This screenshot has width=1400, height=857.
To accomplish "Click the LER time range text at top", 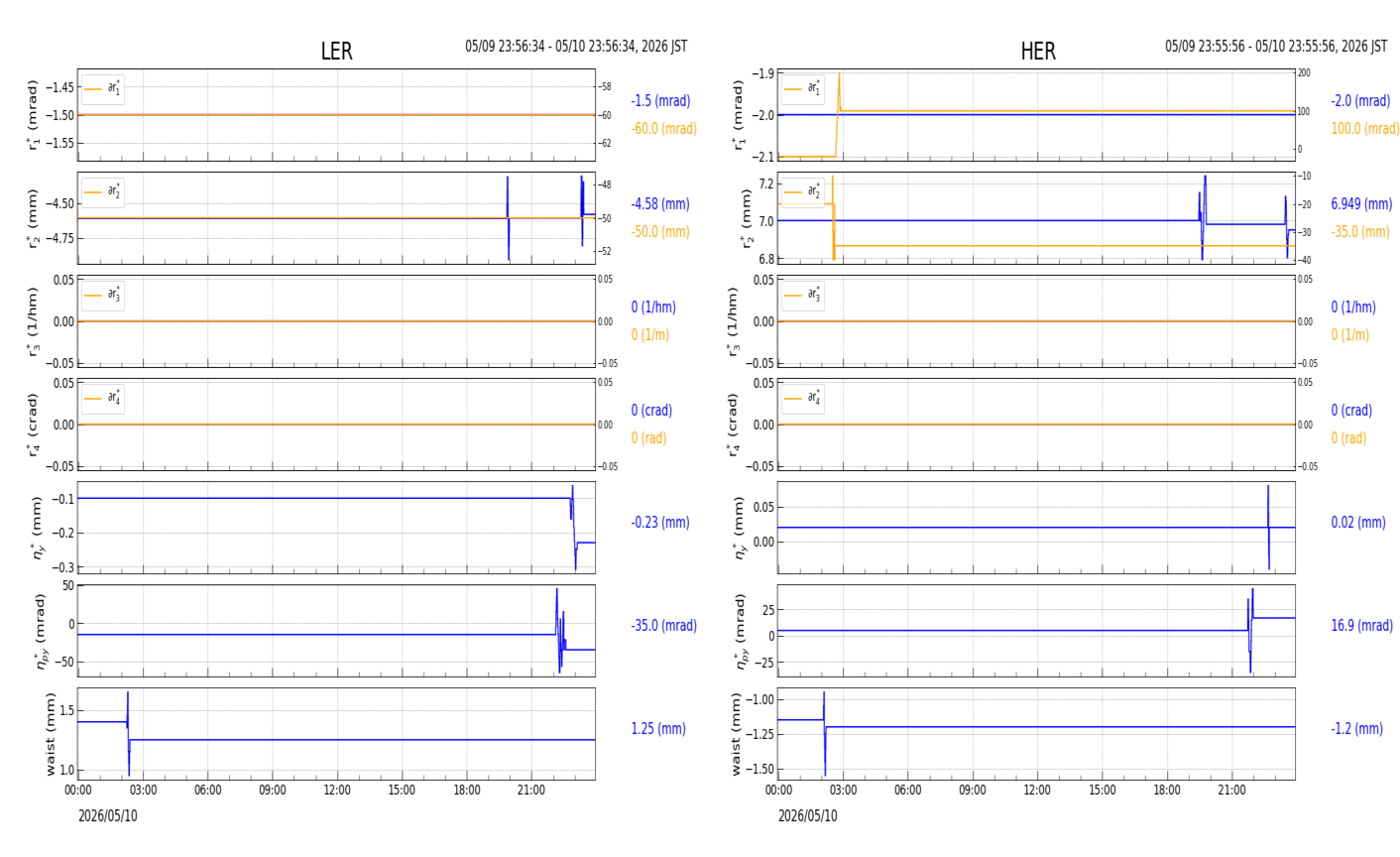I will click(576, 47).
